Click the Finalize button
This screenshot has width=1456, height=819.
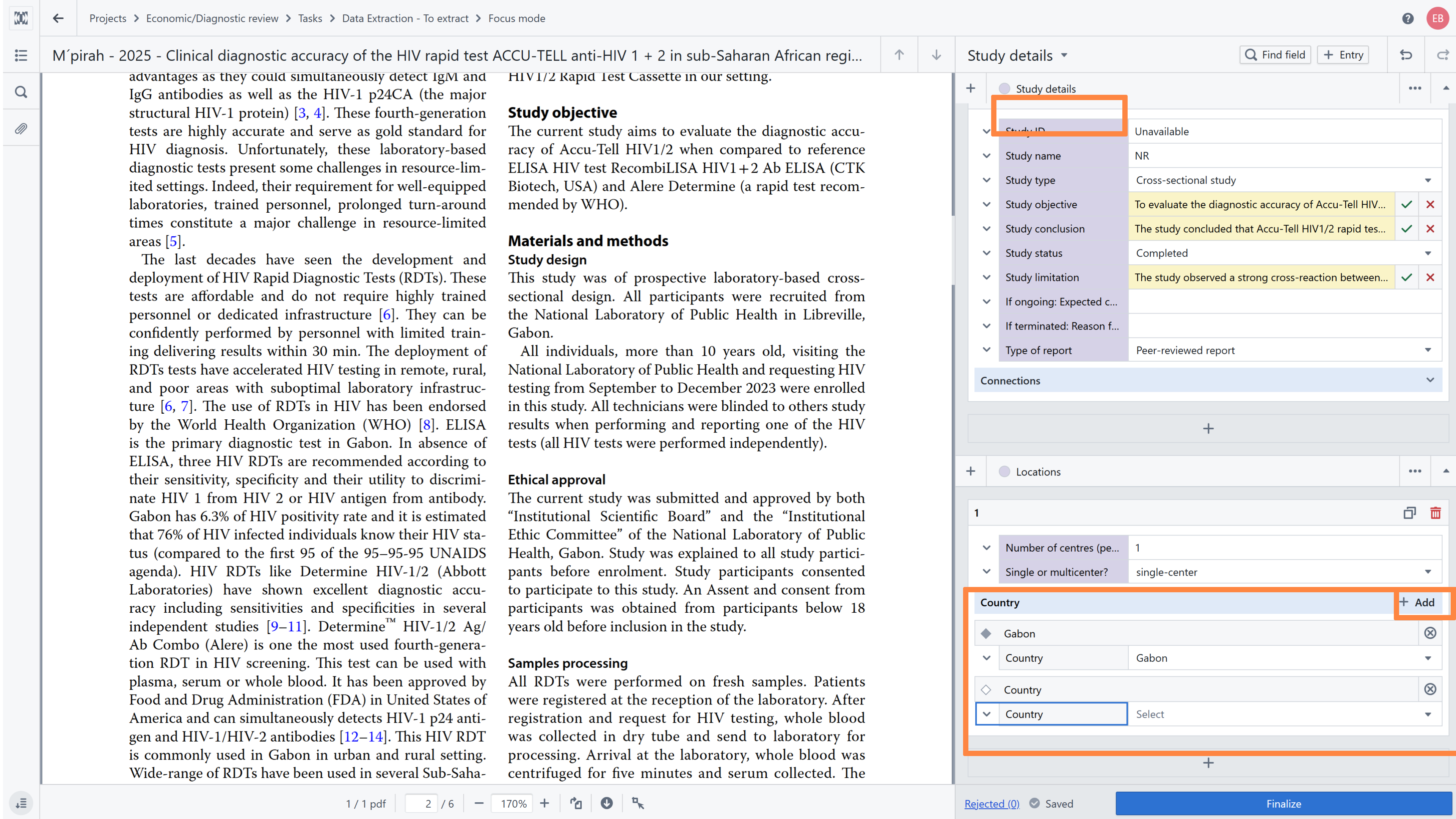click(x=1283, y=803)
